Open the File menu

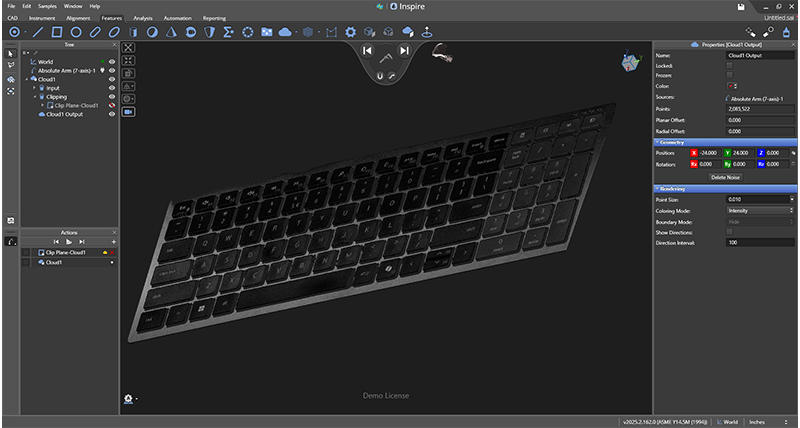[11, 6]
